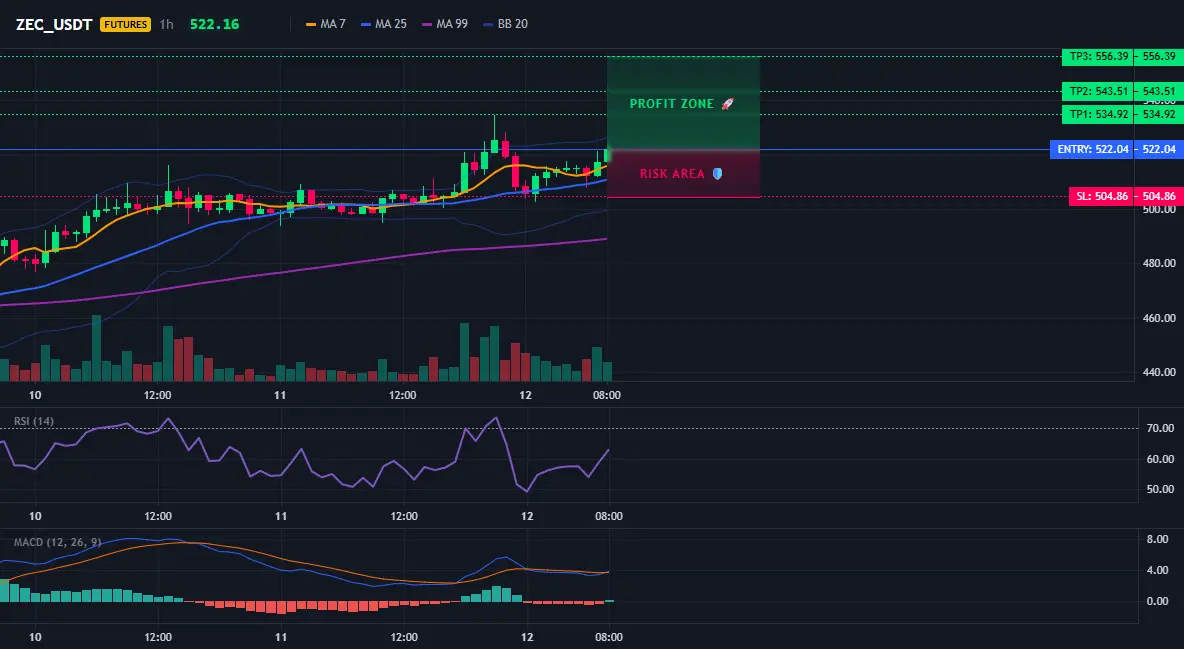Click the 50.00 RSI axis value
The image size is (1184, 649).
1160,490
